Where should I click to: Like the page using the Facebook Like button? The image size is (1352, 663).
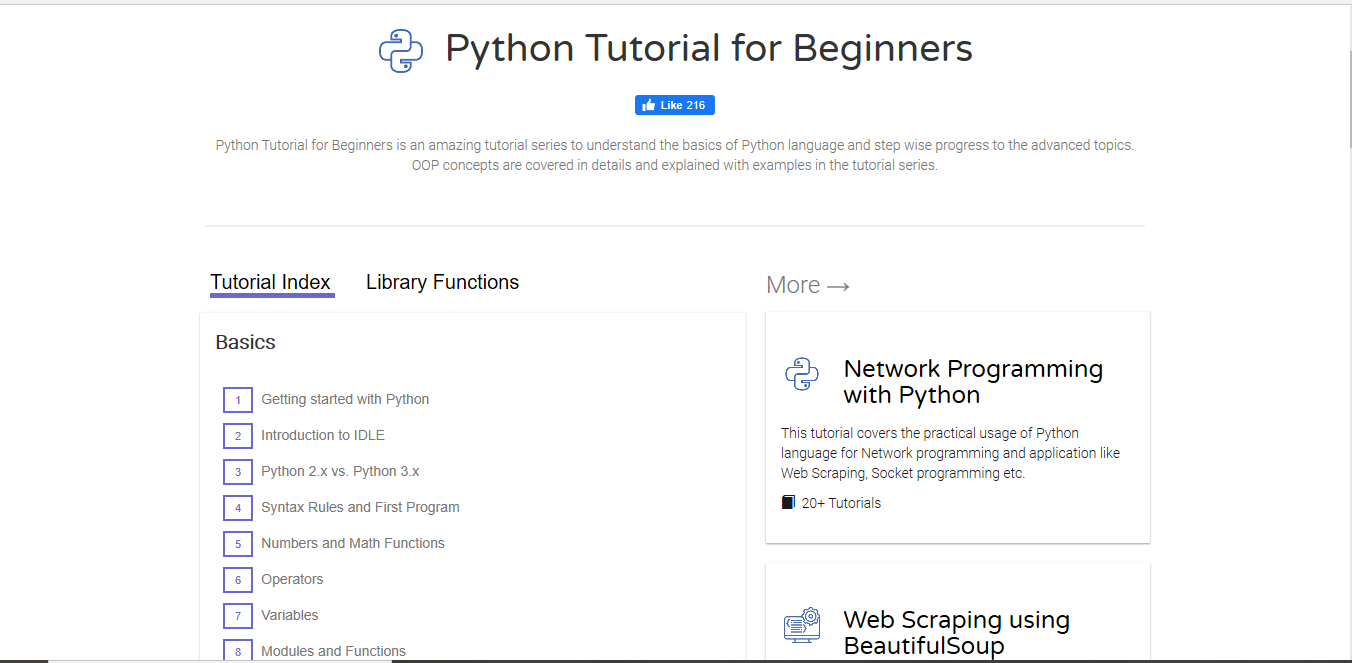tap(675, 104)
